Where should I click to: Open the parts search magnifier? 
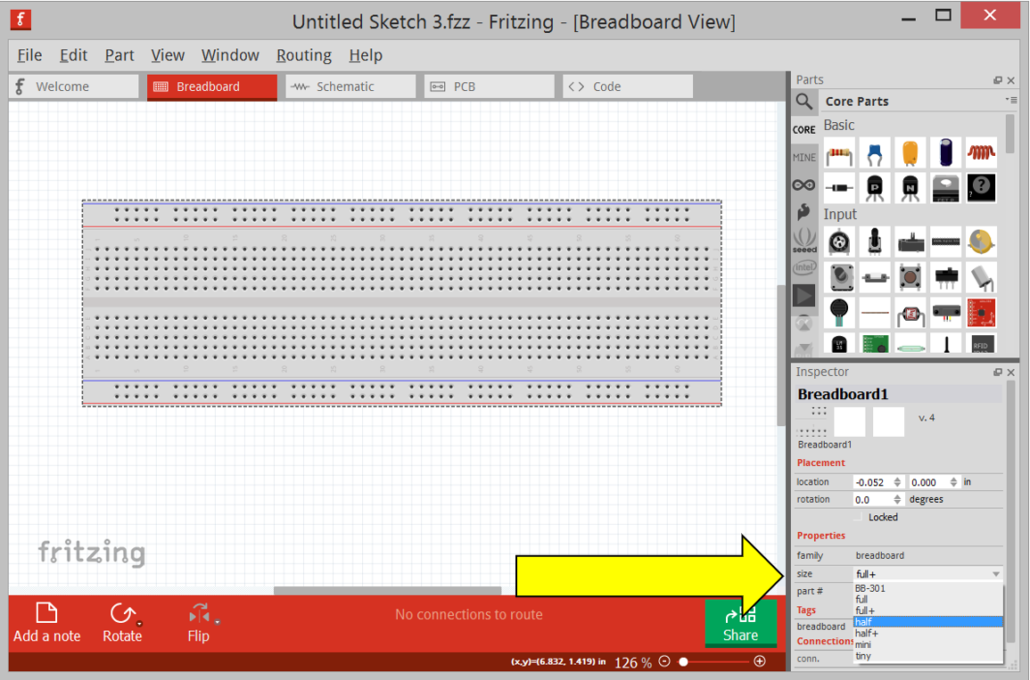[x=804, y=101]
